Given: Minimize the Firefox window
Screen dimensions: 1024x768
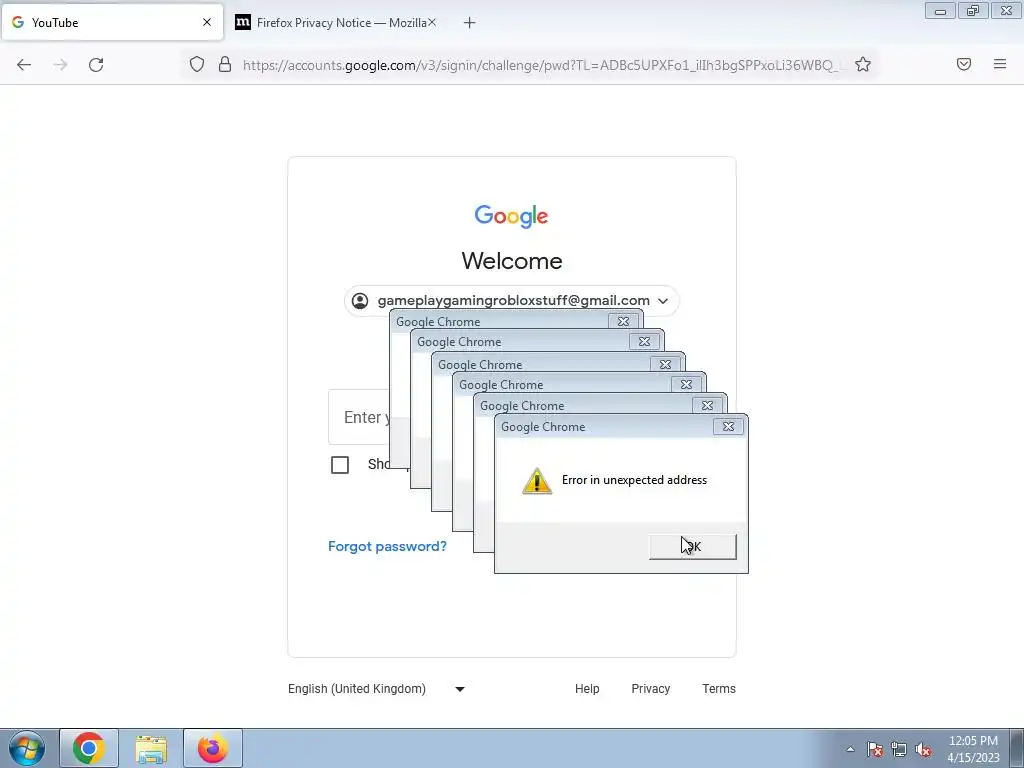Looking at the screenshot, I should 940,11.
